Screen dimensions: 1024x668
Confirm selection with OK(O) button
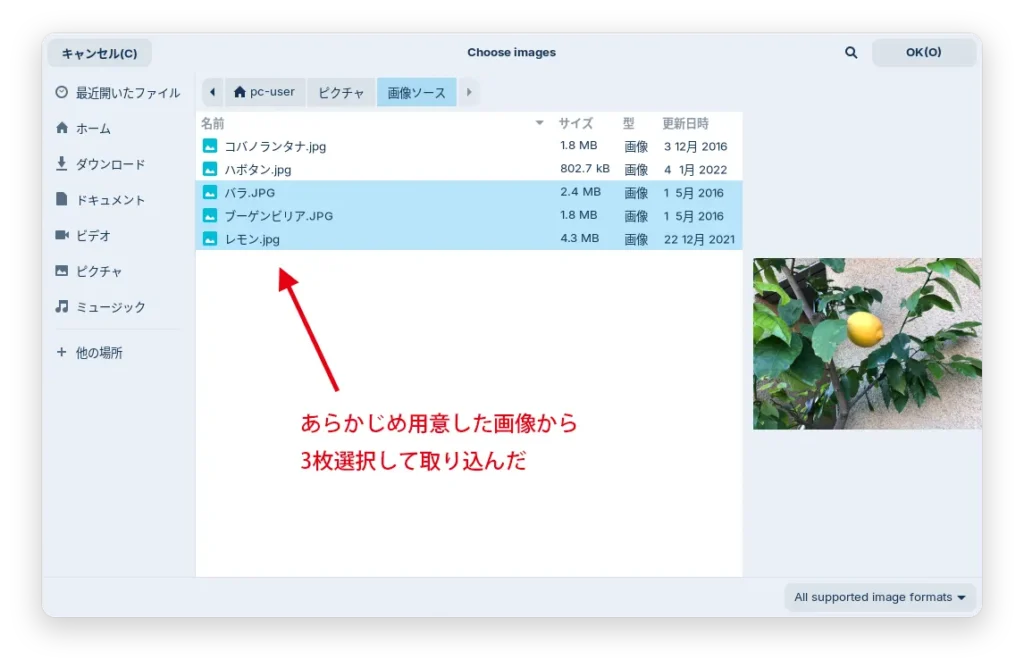(x=923, y=53)
